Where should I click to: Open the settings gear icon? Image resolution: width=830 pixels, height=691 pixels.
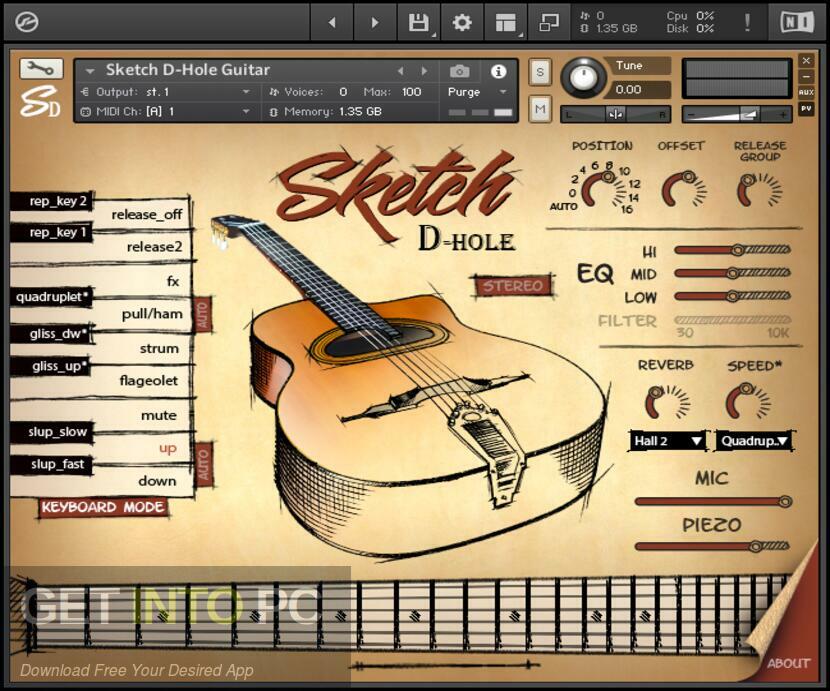(x=461, y=22)
